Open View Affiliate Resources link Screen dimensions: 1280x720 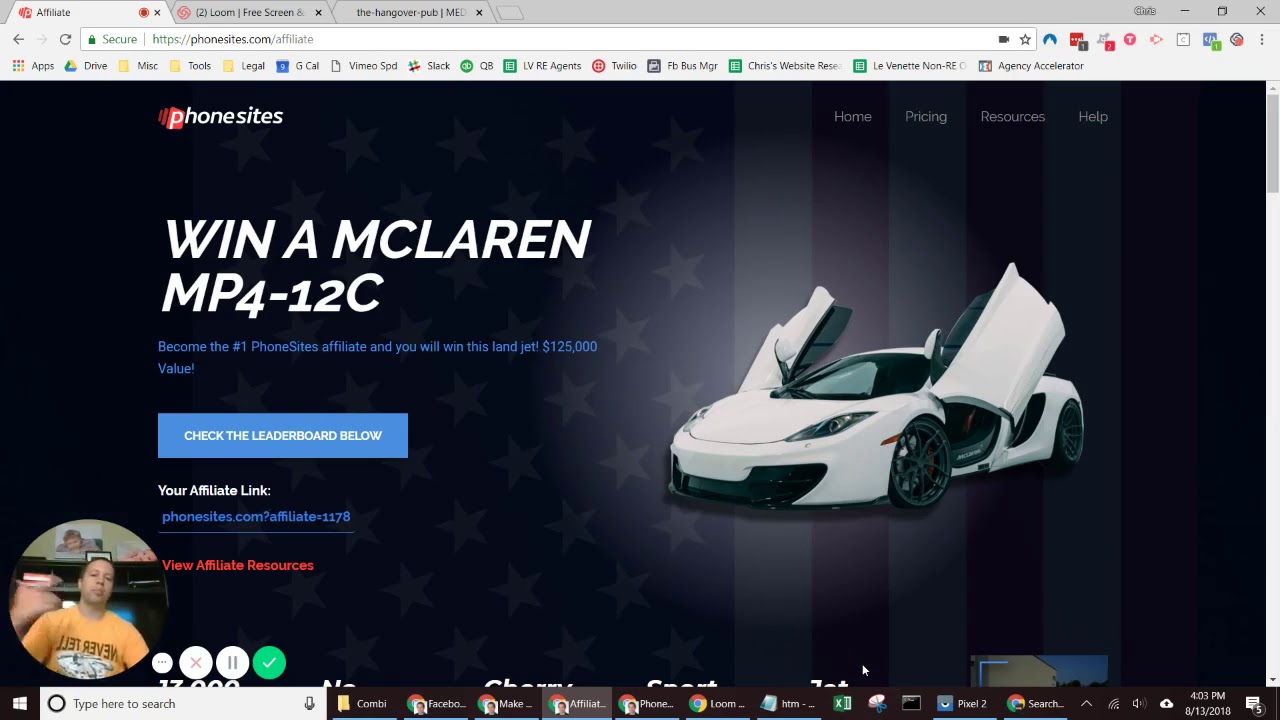point(238,565)
